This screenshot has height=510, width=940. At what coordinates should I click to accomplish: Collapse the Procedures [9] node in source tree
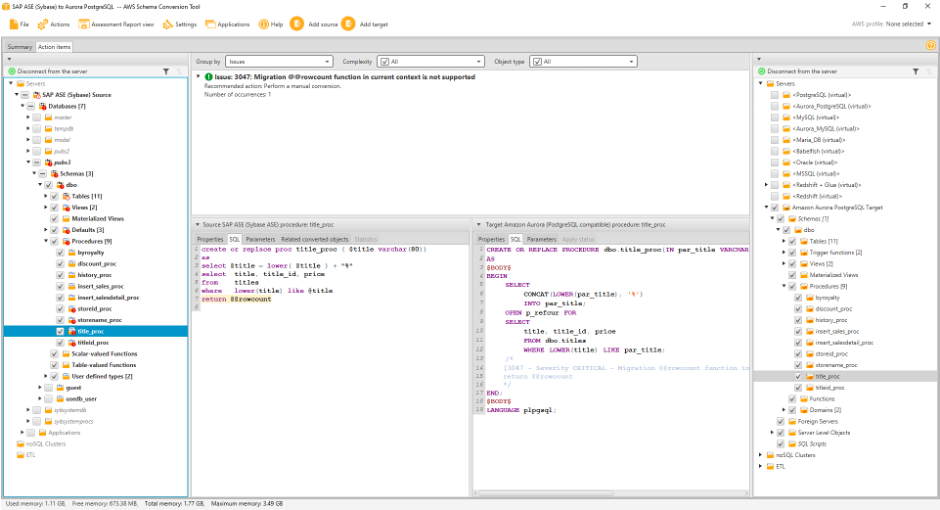click(46, 242)
